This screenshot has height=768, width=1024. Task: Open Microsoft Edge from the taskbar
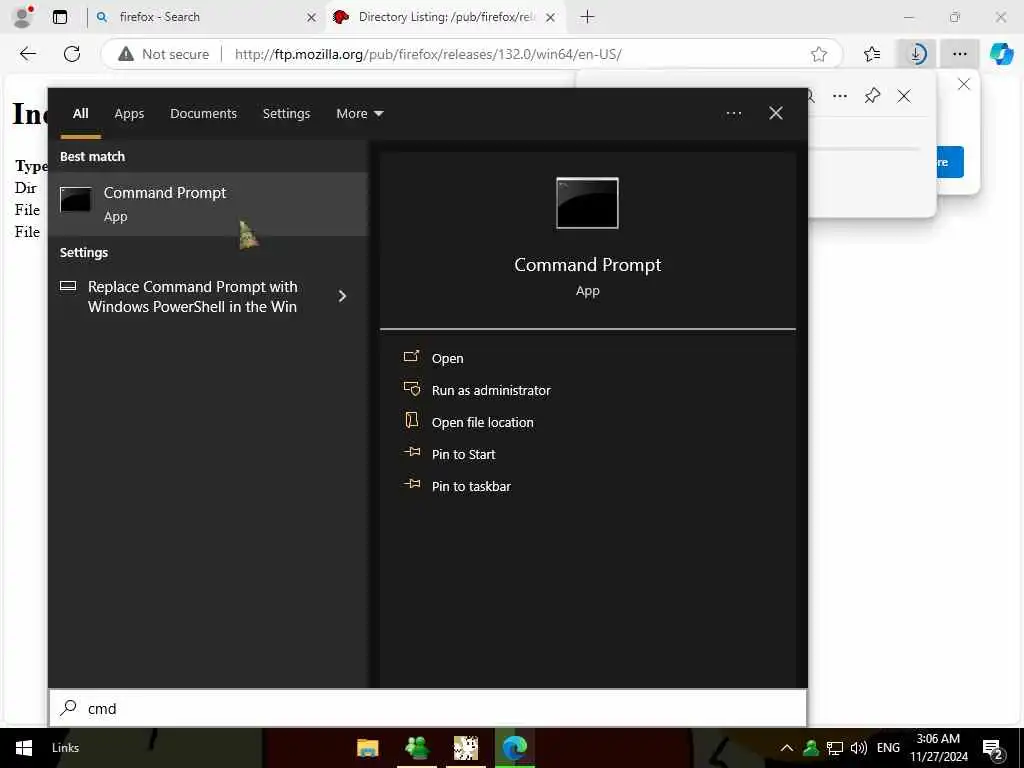(515, 748)
